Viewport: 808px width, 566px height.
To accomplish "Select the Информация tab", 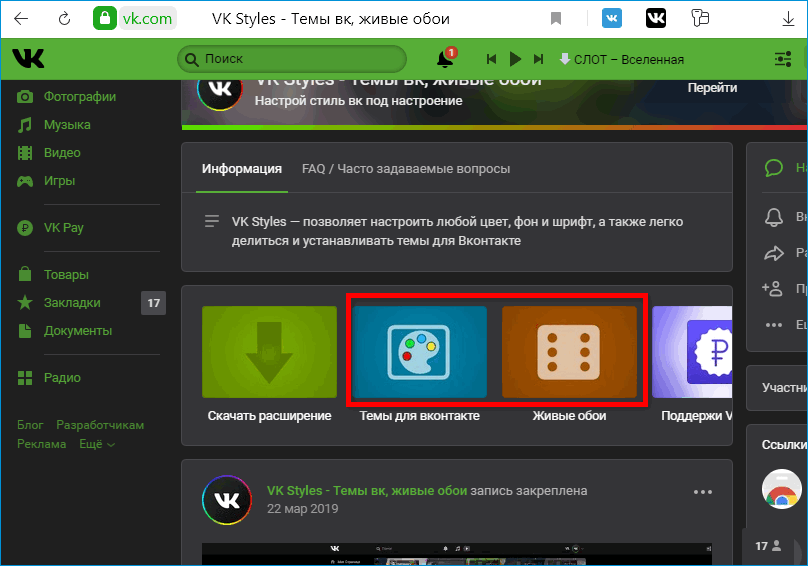I will point(241,169).
